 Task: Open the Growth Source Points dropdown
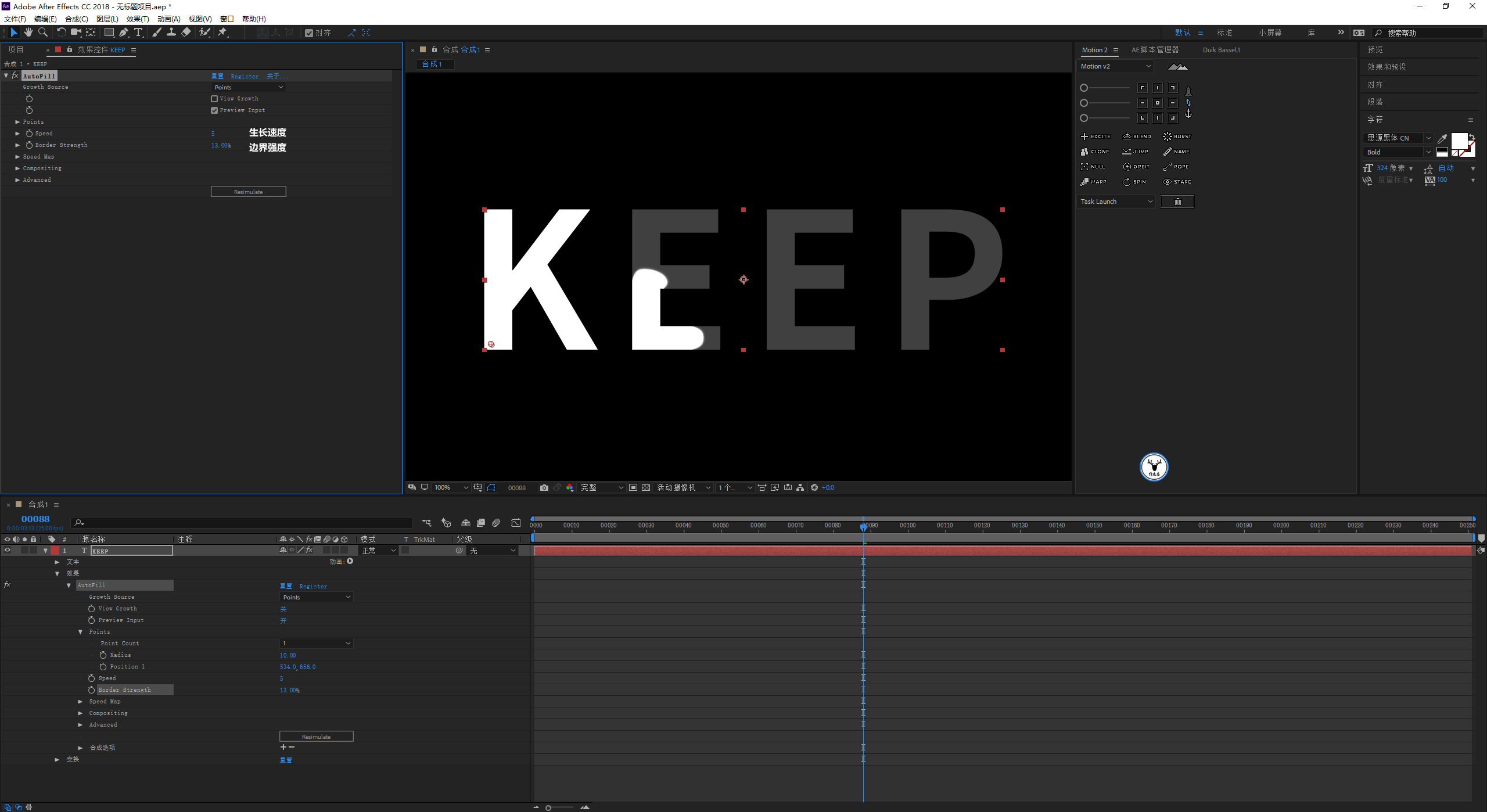[x=248, y=87]
